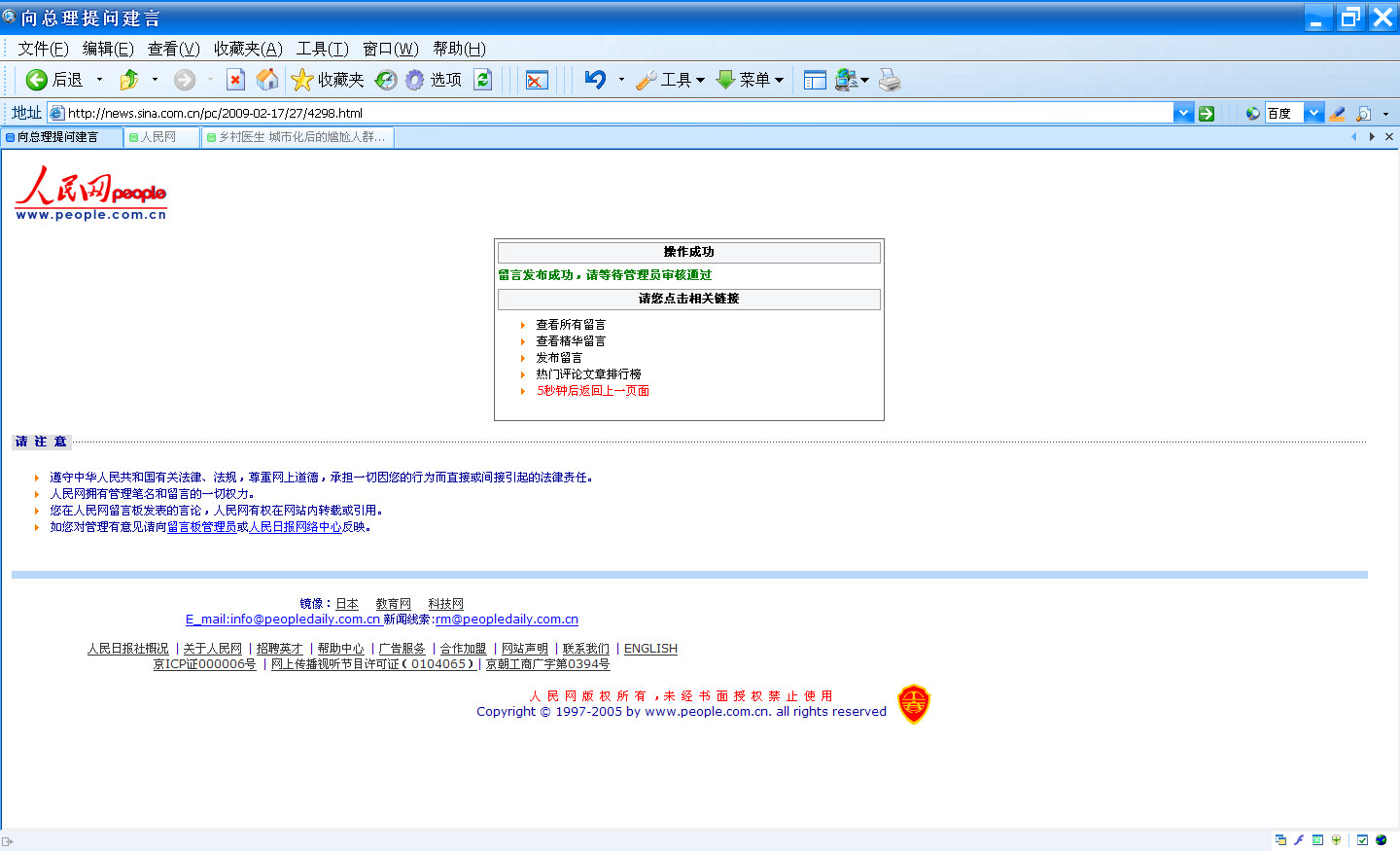
Task: Toggle the popup blocker window icon in status bar
Action: point(1280,840)
